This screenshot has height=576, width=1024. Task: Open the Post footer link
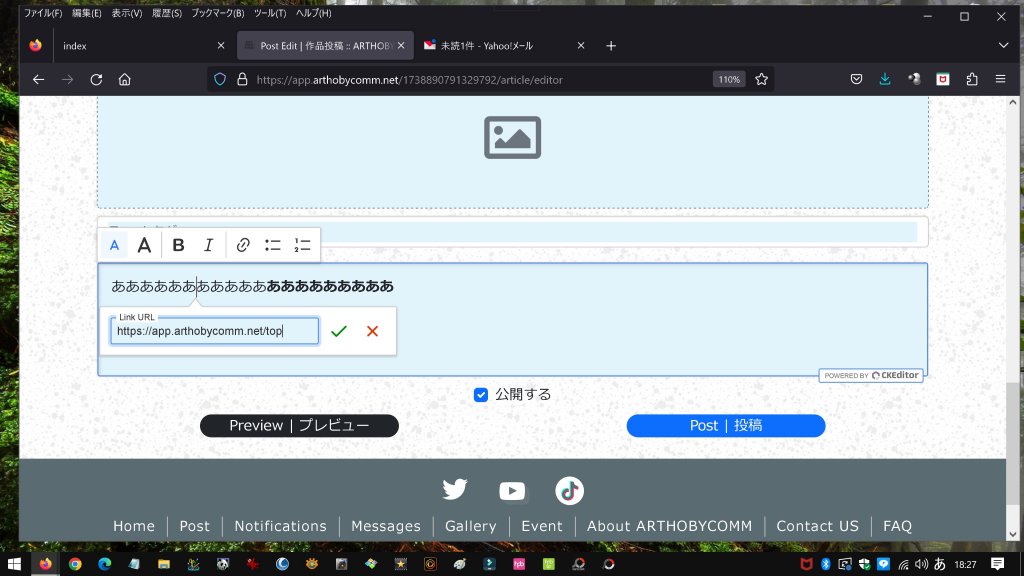point(195,526)
